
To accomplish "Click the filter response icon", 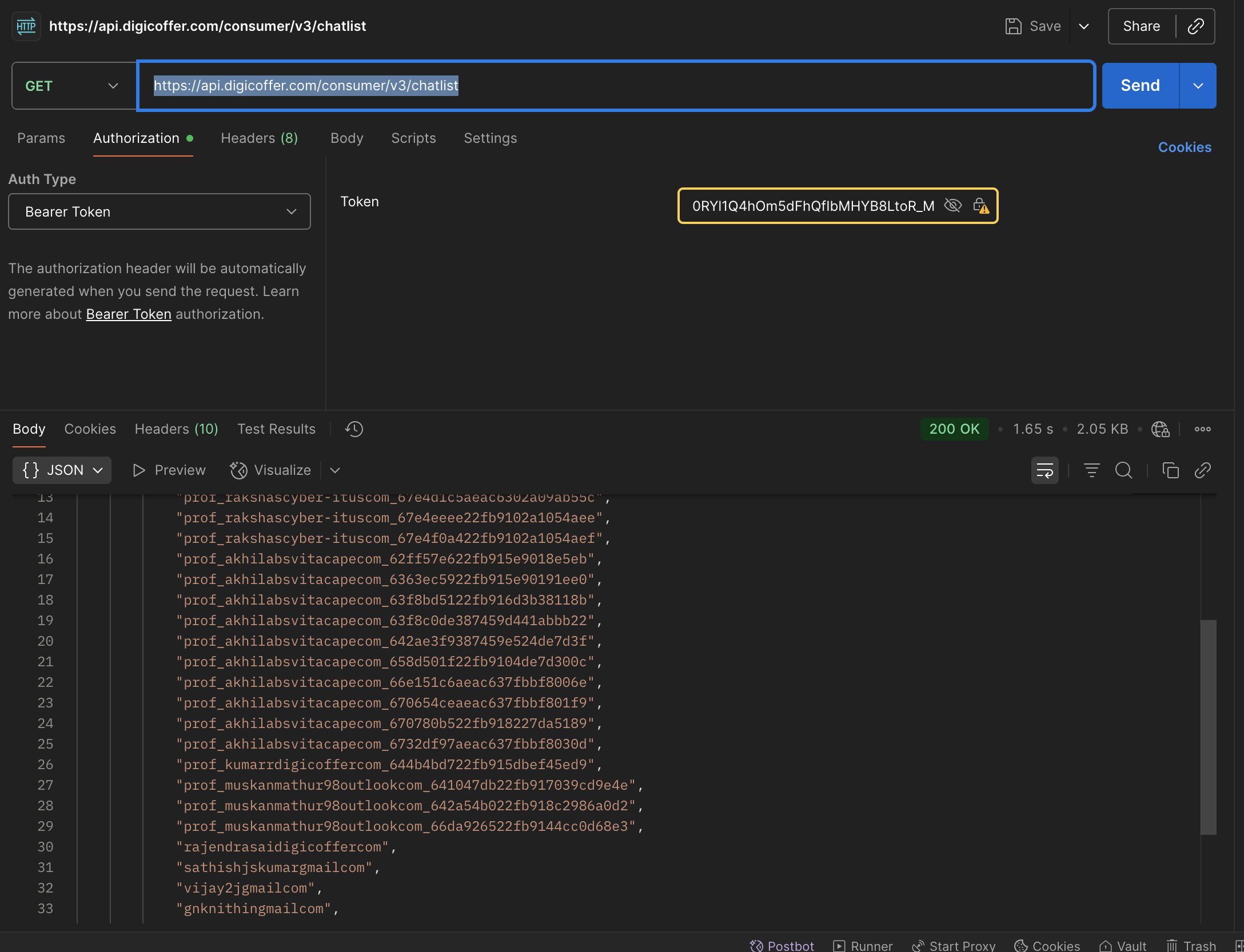I will pos(1091,470).
